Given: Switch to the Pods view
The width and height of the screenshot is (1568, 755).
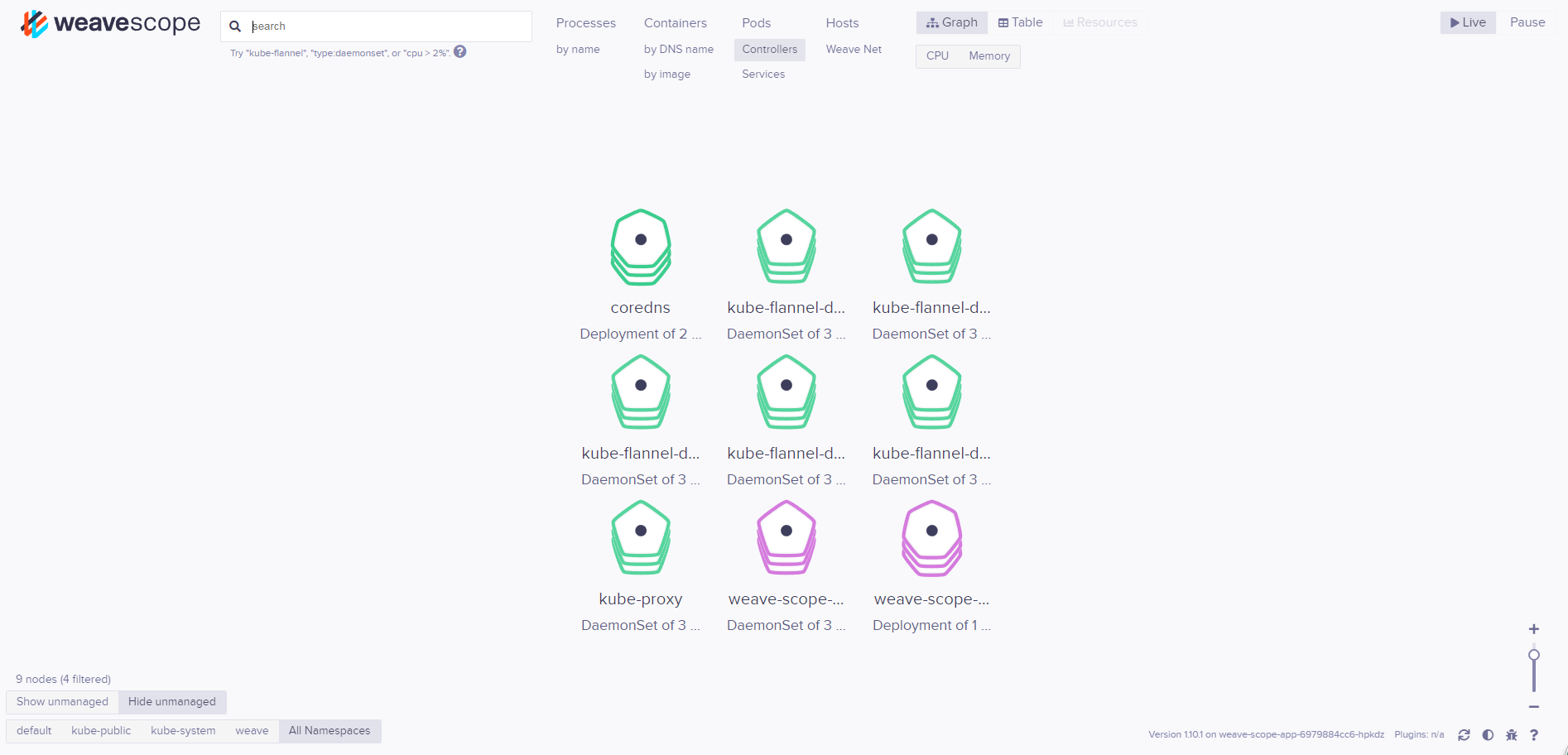Looking at the screenshot, I should [x=756, y=23].
